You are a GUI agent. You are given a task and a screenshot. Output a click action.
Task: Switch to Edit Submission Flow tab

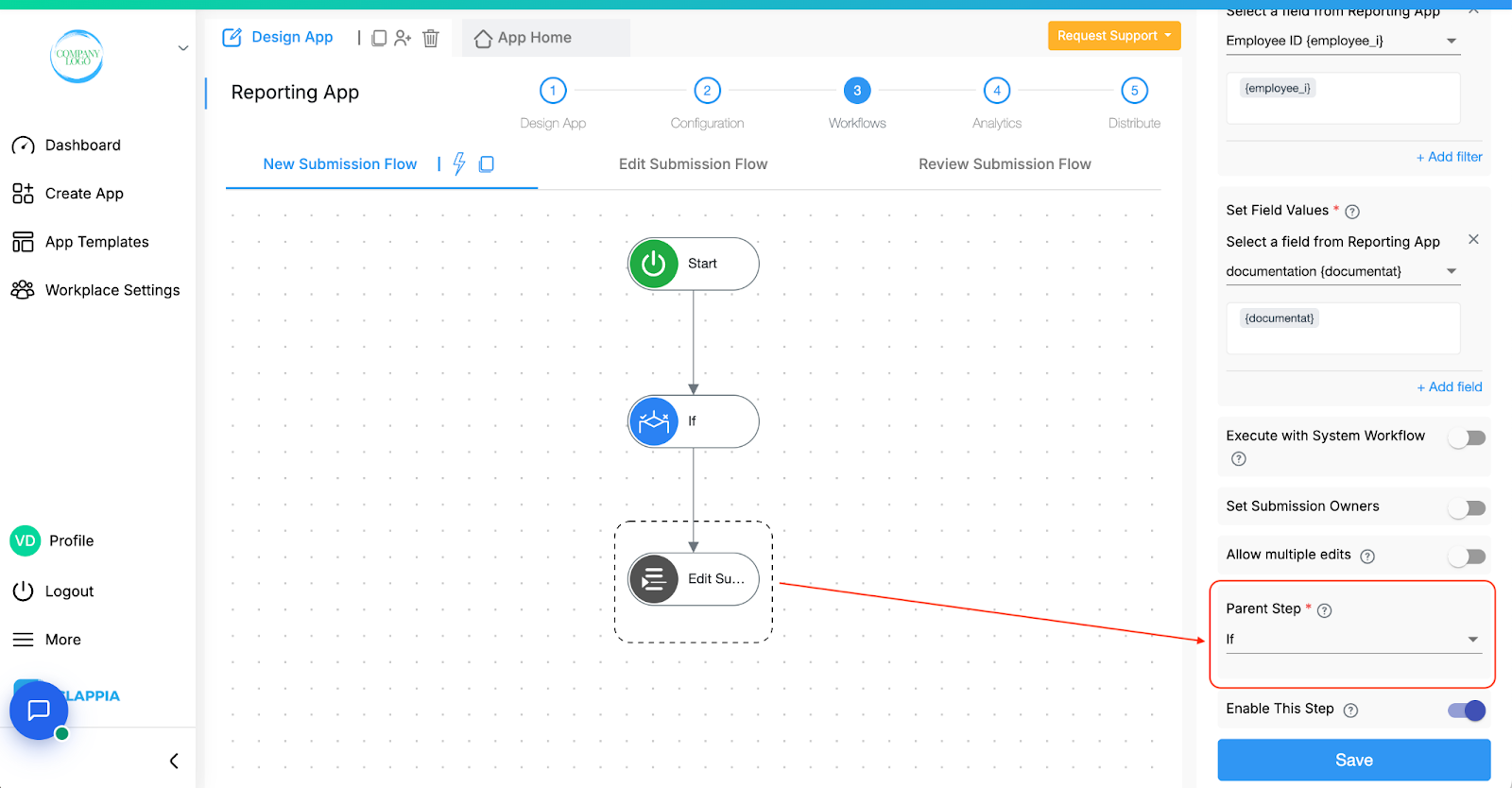(x=694, y=164)
